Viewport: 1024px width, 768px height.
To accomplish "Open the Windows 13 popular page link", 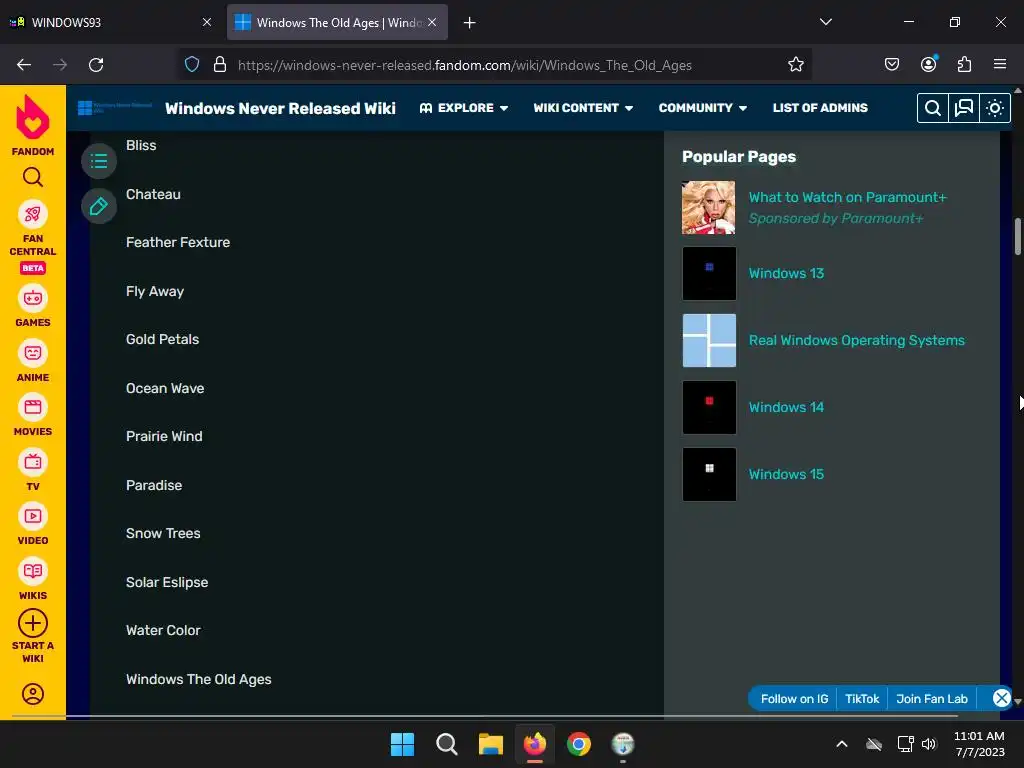I will pyautogui.click(x=786, y=273).
